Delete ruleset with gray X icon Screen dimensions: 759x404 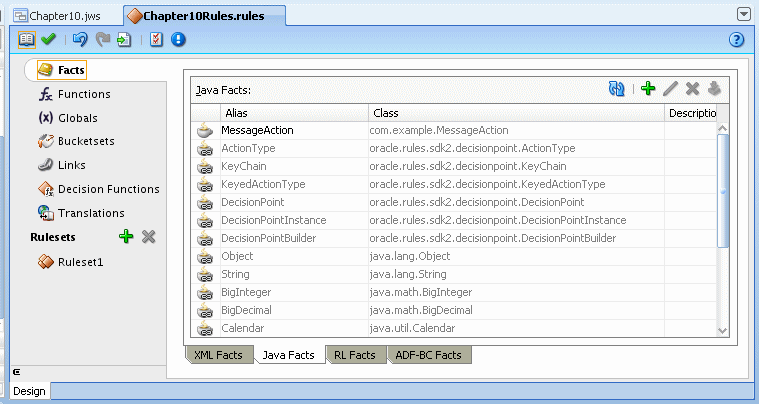[x=149, y=237]
